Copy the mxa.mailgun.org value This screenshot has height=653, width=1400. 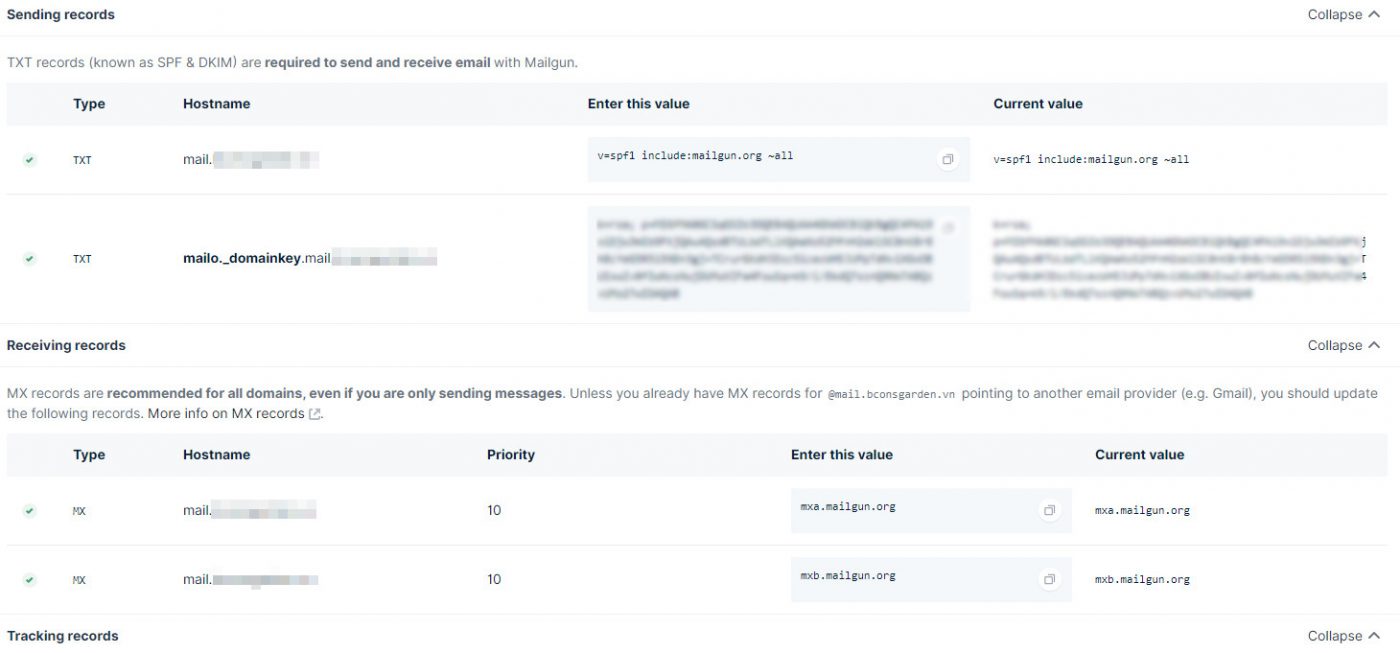click(x=1049, y=510)
